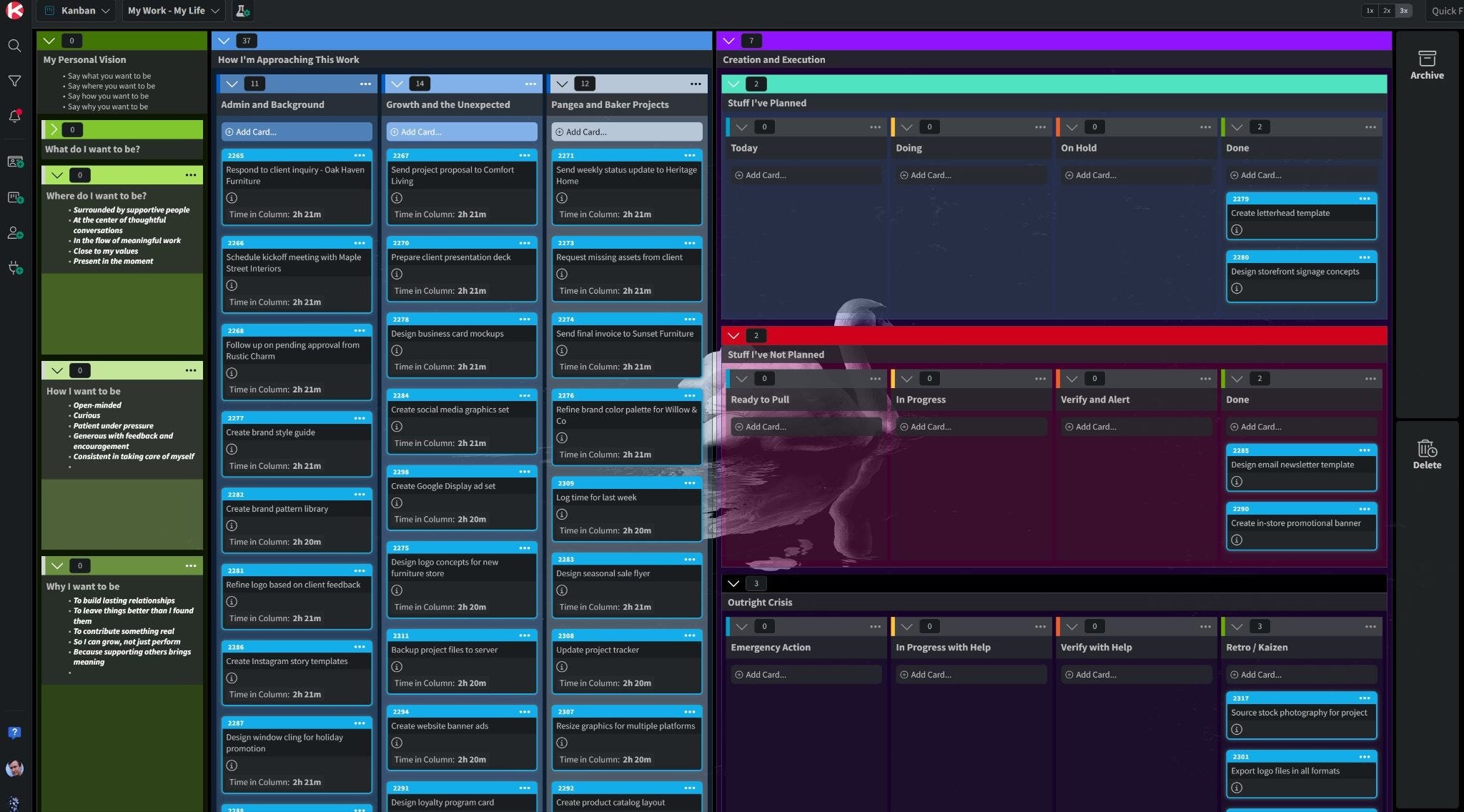Open three-dot menu on card 2265
The image size is (1464, 812).
coord(360,155)
